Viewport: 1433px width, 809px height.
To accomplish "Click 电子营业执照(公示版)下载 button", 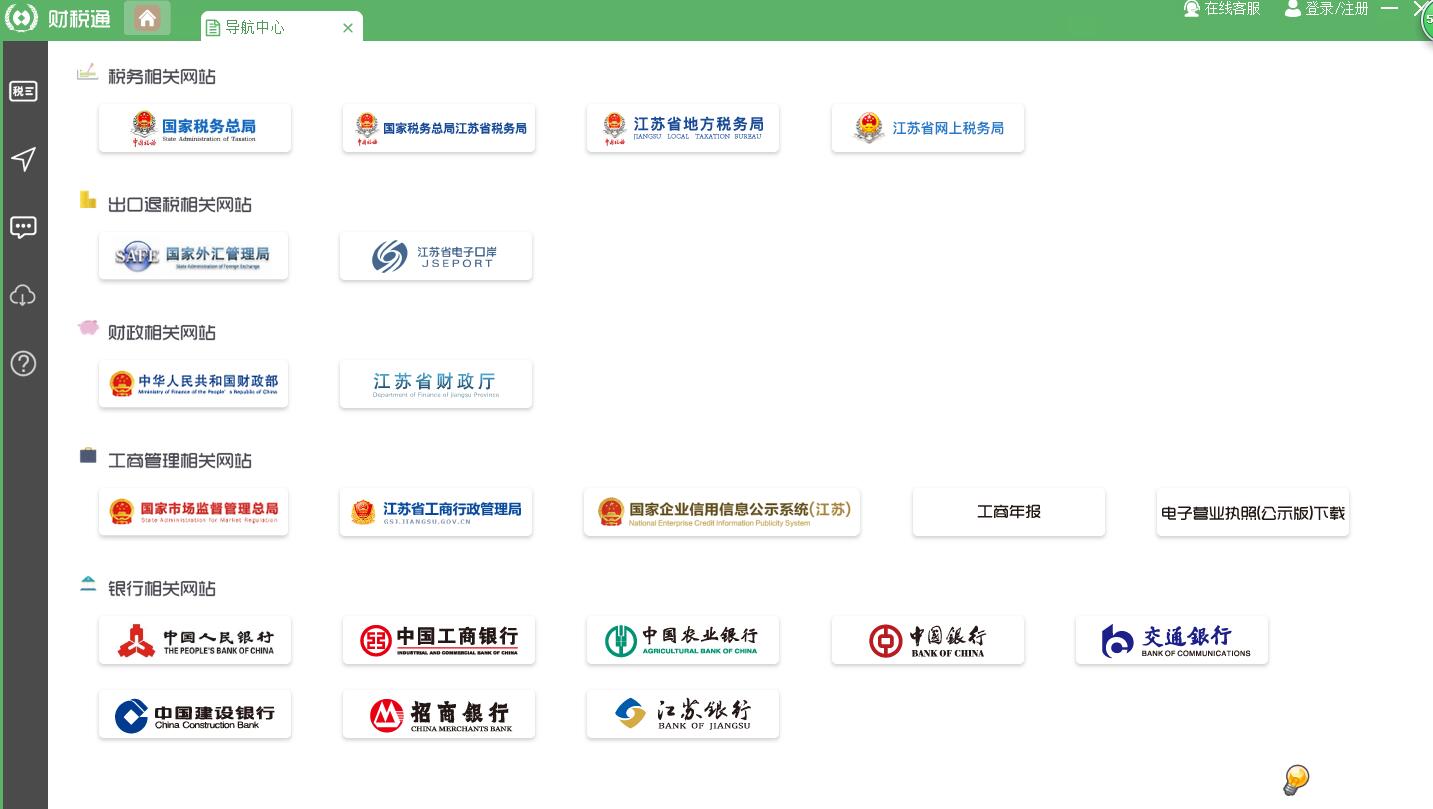I will click(1253, 512).
